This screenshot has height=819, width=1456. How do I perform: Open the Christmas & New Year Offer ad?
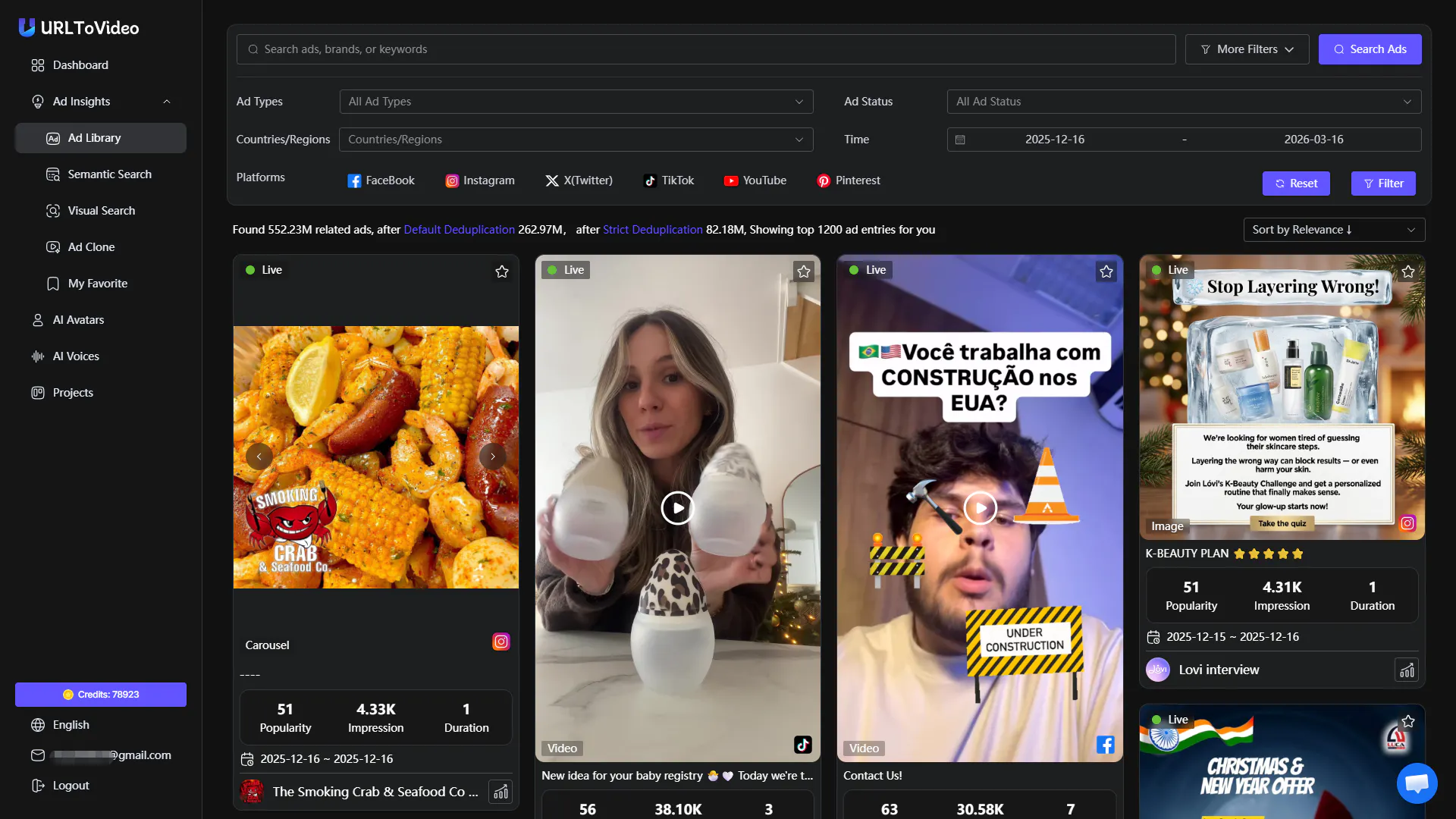click(1282, 762)
